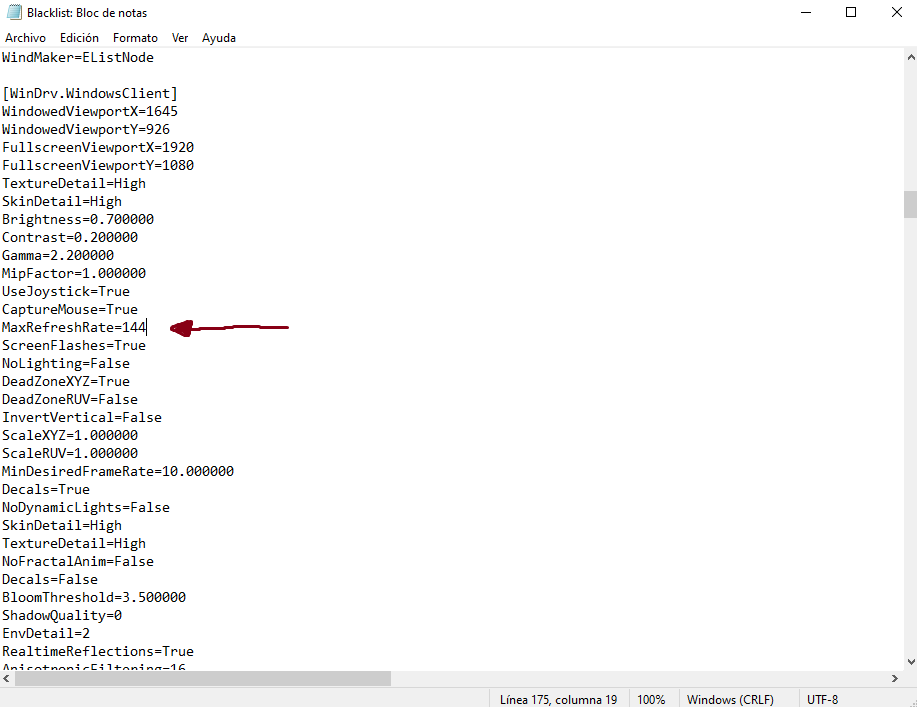Click on the Brightness=0.700000 line
This screenshot has height=707, width=917.
click(x=78, y=219)
